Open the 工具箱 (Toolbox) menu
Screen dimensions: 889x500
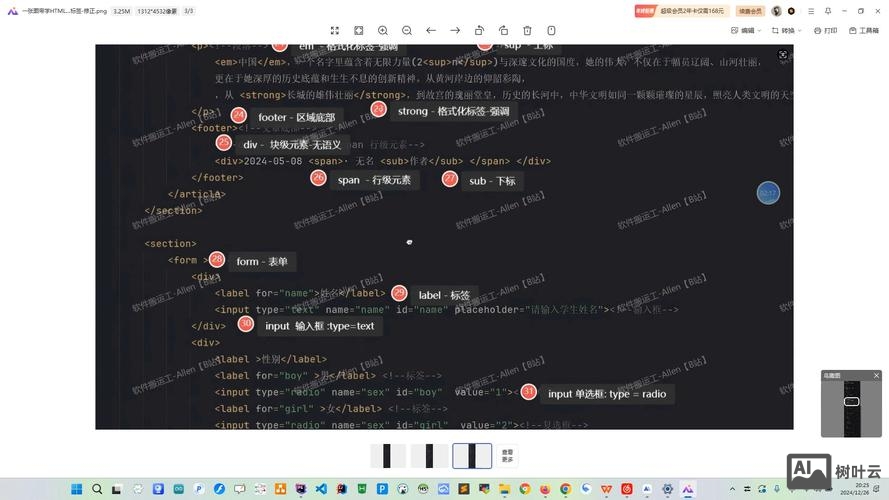tap(863, 31)
